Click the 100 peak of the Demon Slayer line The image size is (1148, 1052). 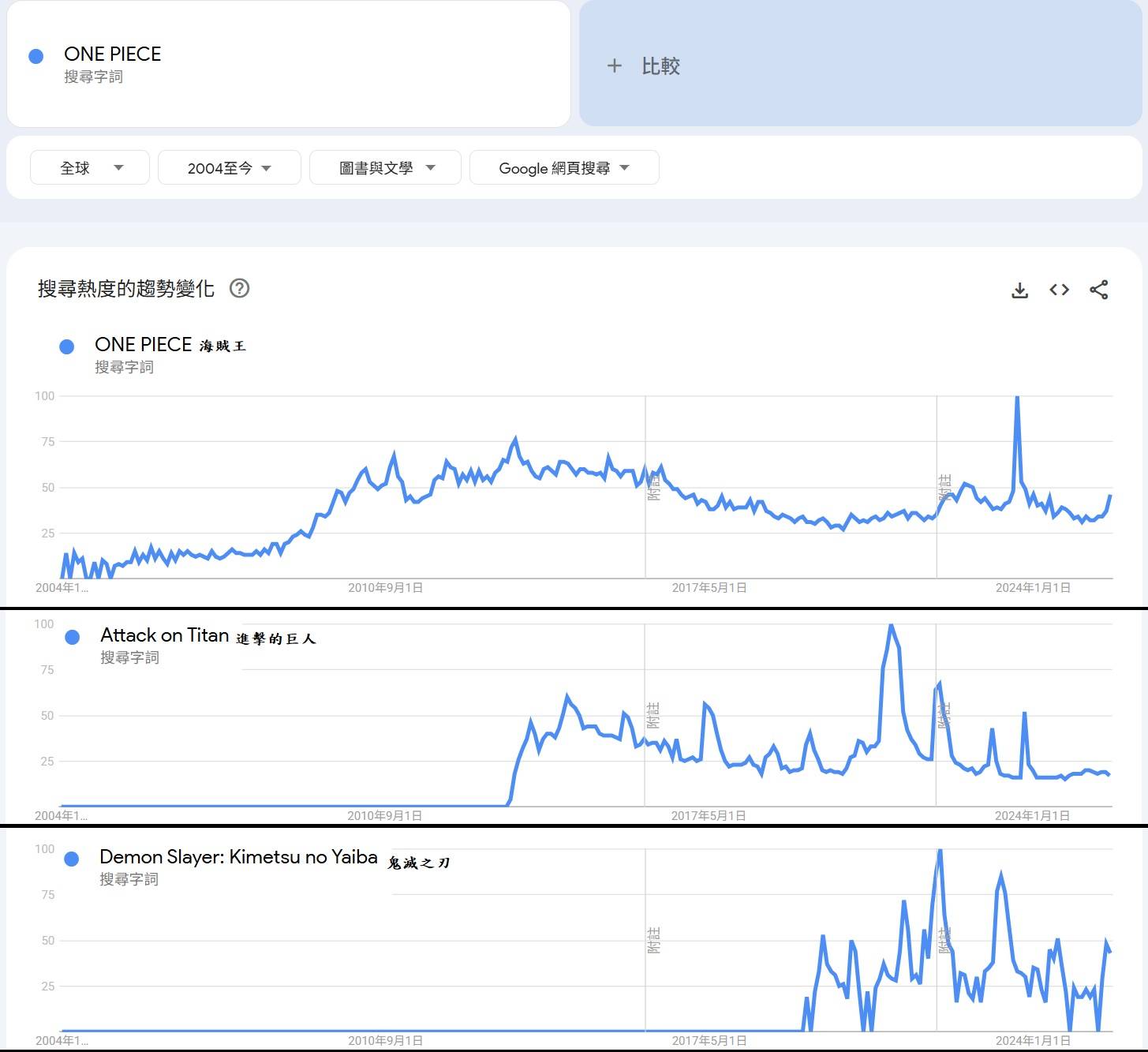tap(940, 851)
